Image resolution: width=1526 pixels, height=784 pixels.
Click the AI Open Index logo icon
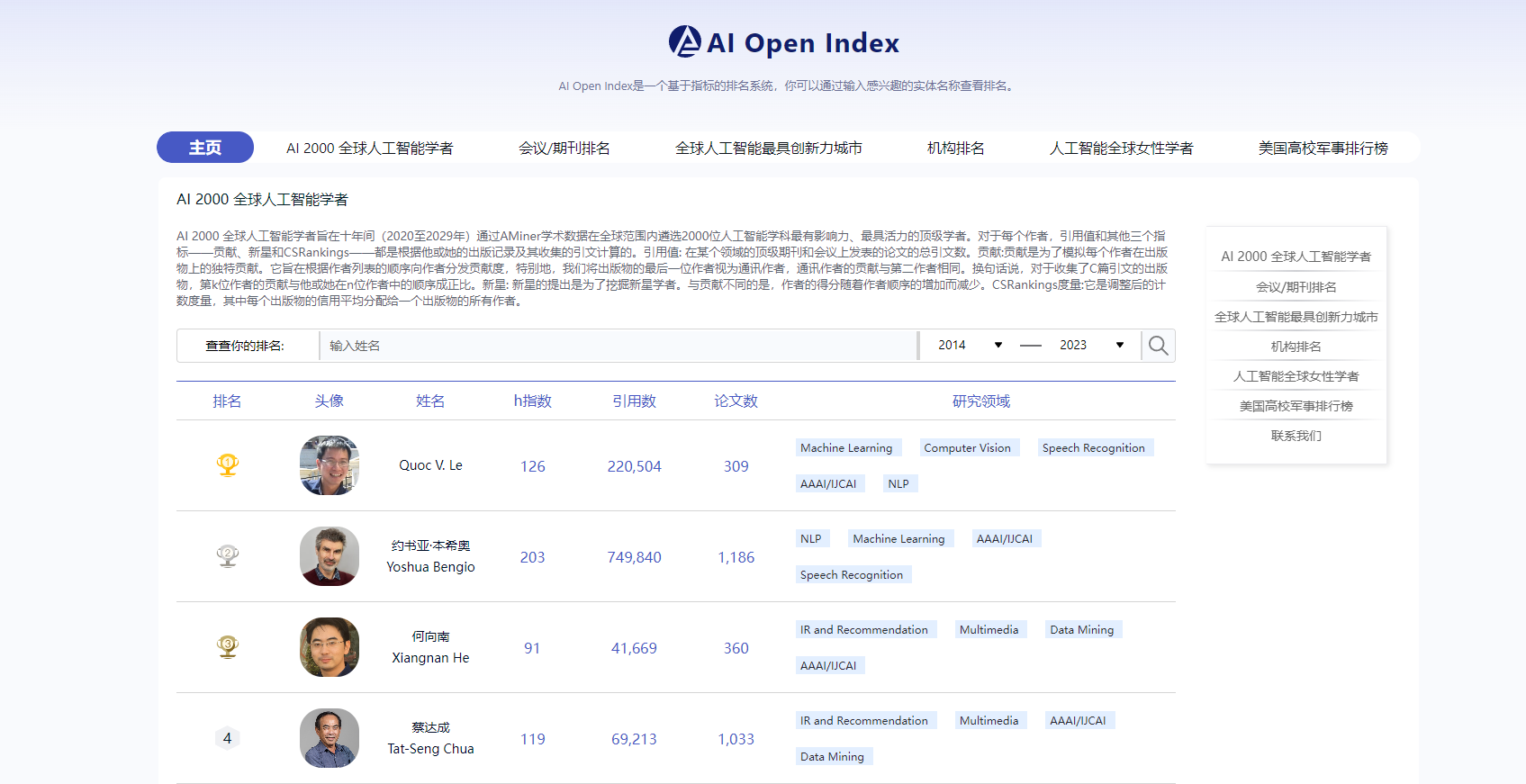(x=684, y=41)
